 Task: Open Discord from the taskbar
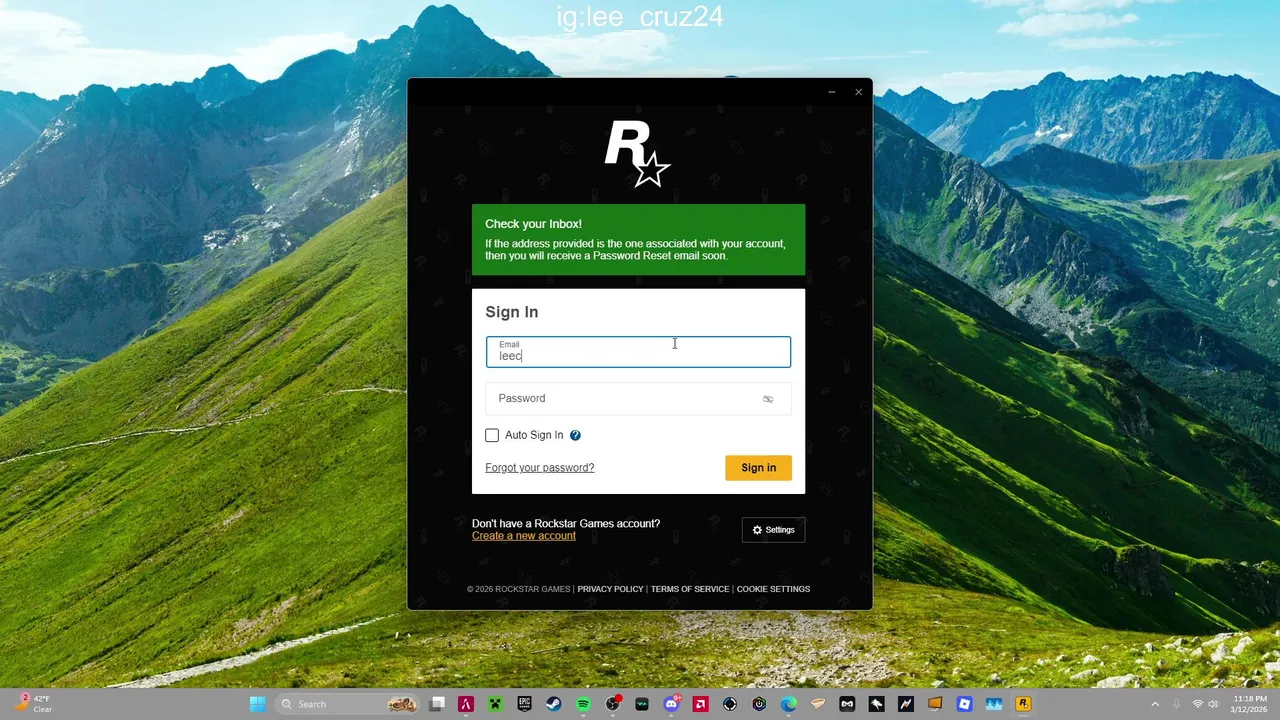coord(672,704)
